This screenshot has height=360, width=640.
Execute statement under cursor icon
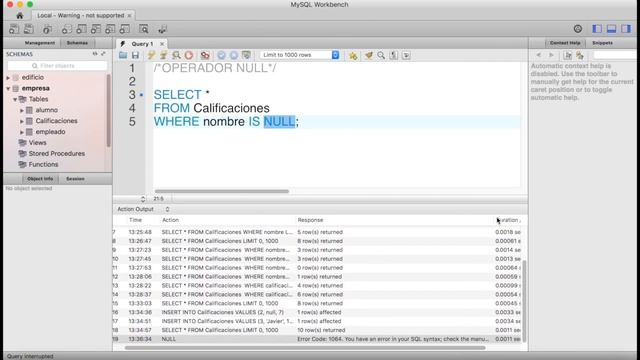163,55
